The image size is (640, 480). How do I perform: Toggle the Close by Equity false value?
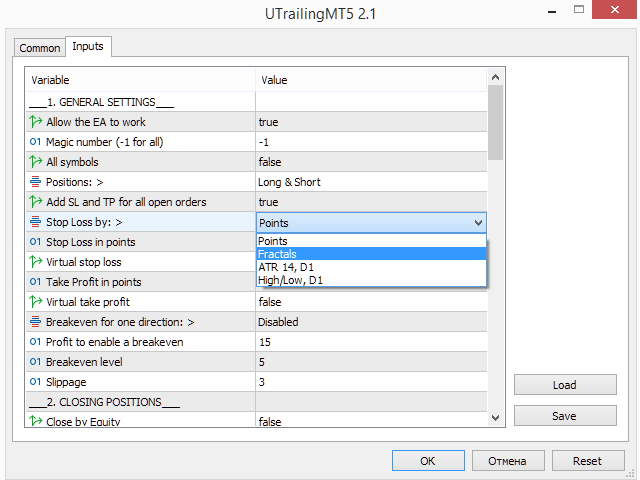(x=371, y=420)
